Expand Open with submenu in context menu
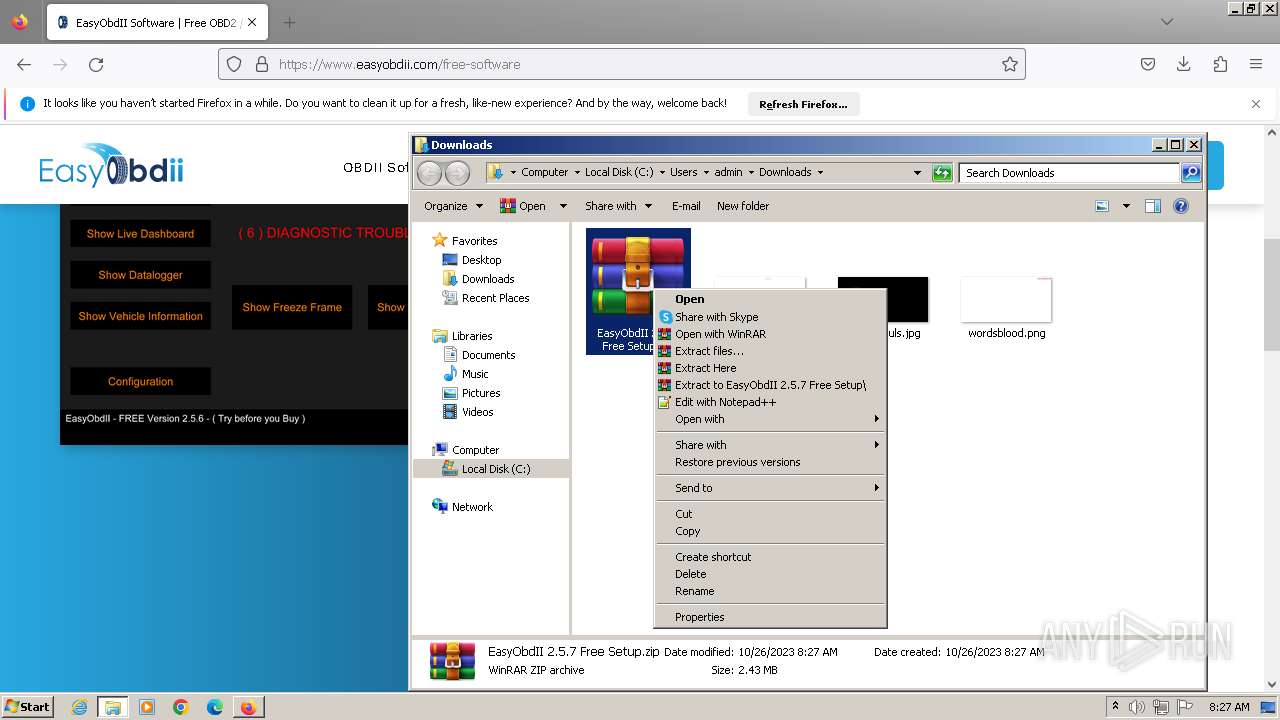Viewport: 1280px width, 720px height. click(x=770, y=419)
